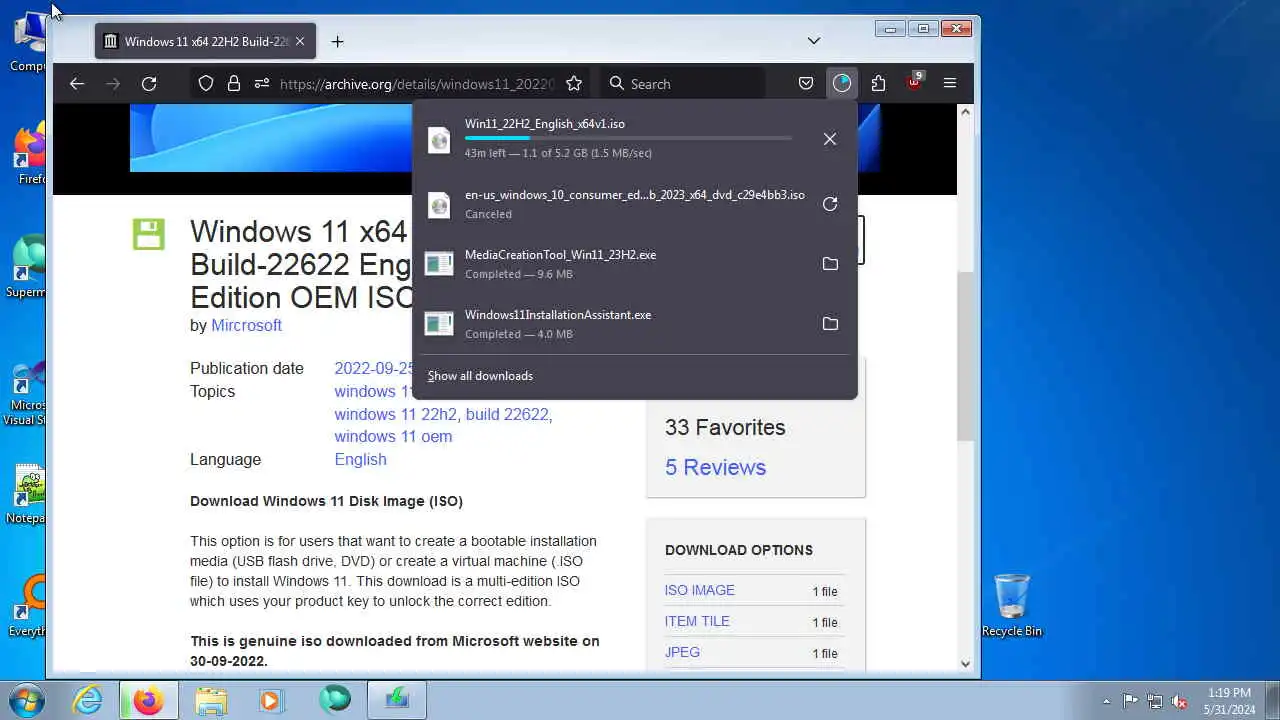Click the page scrollbar down arrow
This screenshot has width=1280, height=720.
pos(965,663)
